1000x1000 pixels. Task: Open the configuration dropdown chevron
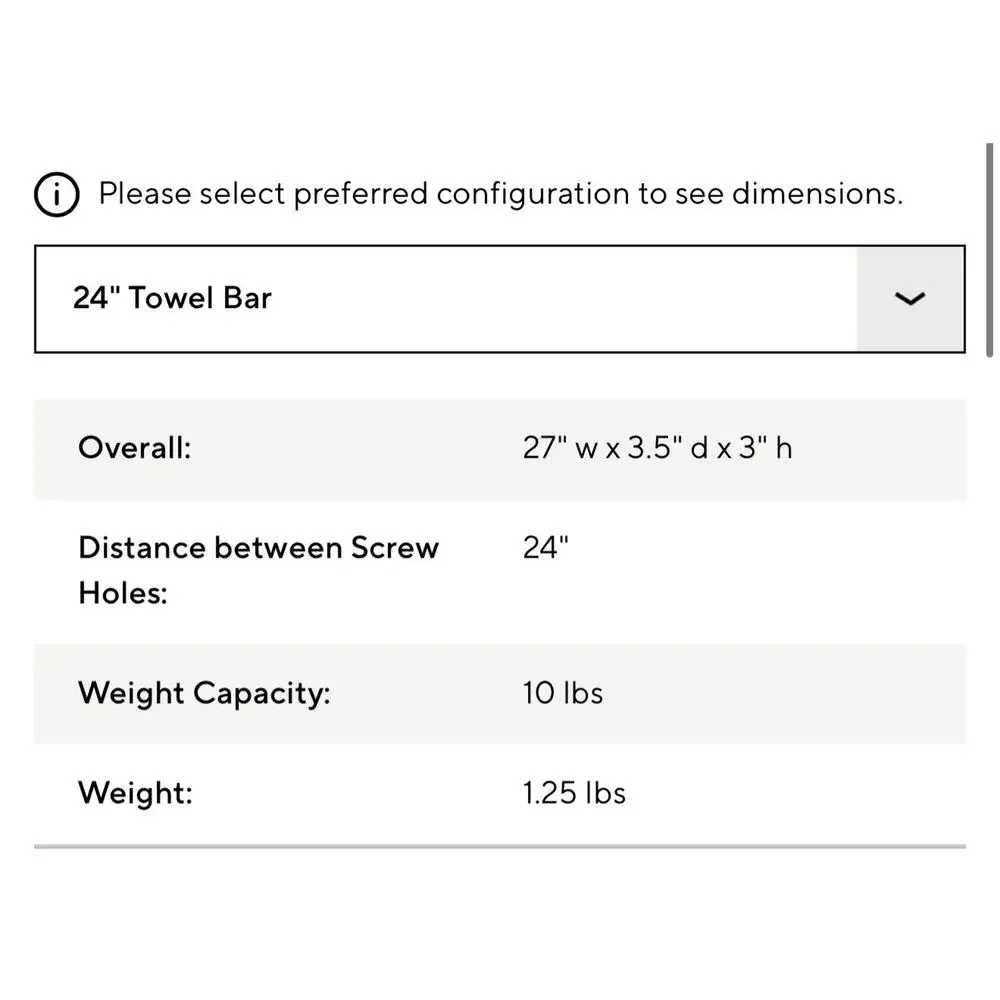coord(909,298)
